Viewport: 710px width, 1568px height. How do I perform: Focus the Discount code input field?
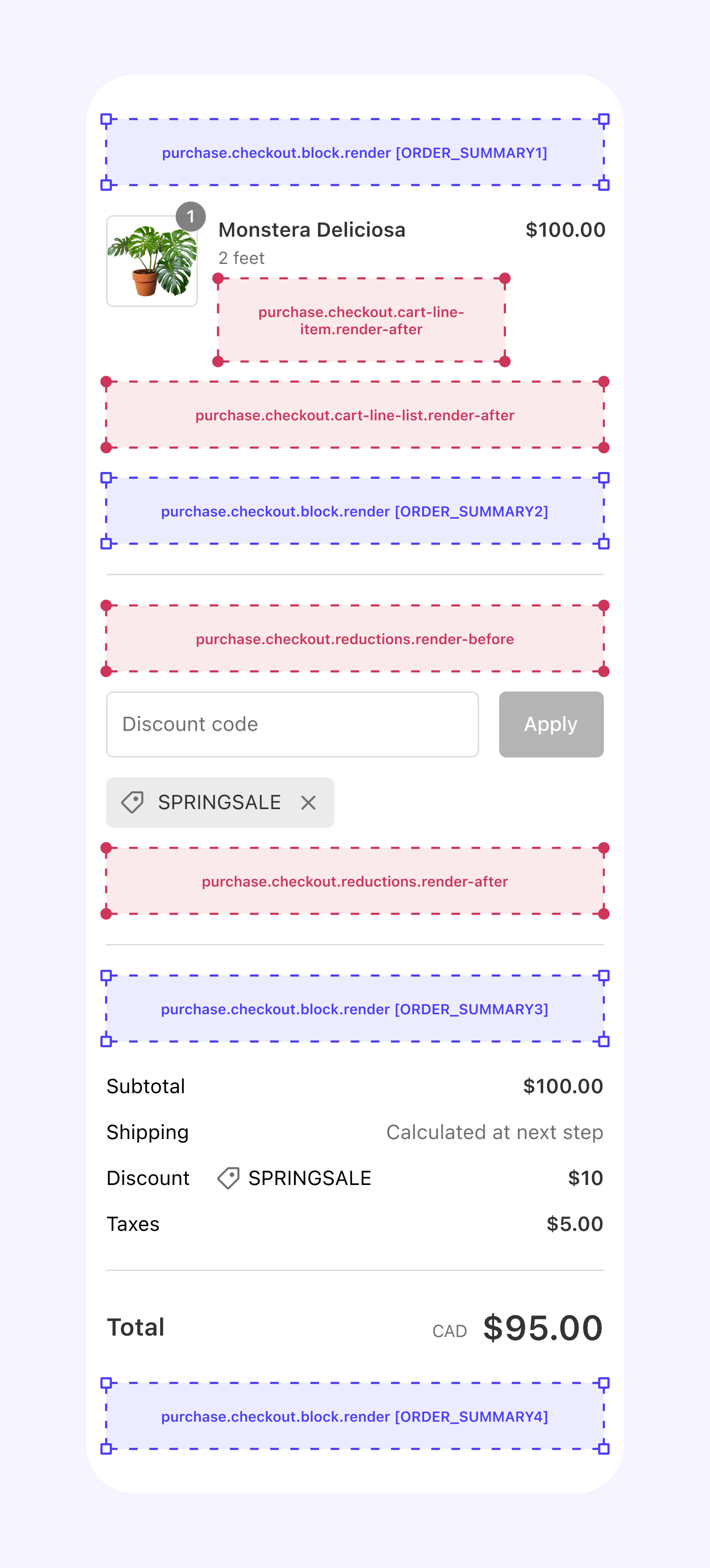click(292, 724)
